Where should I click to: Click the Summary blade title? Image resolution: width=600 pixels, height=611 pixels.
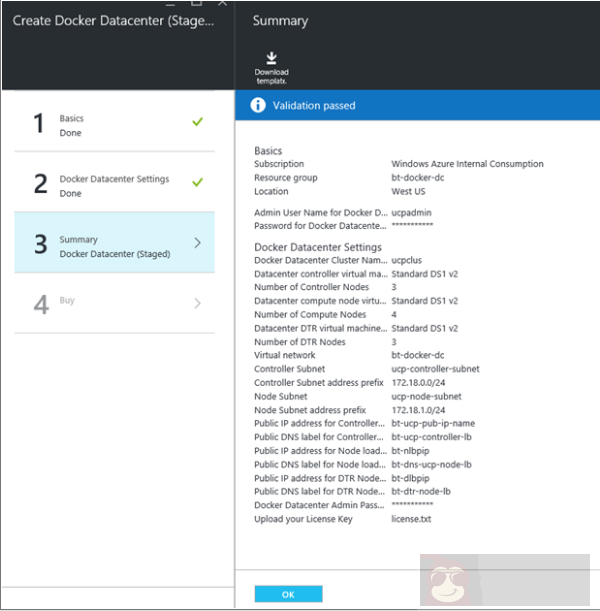[x=280, y=21]
